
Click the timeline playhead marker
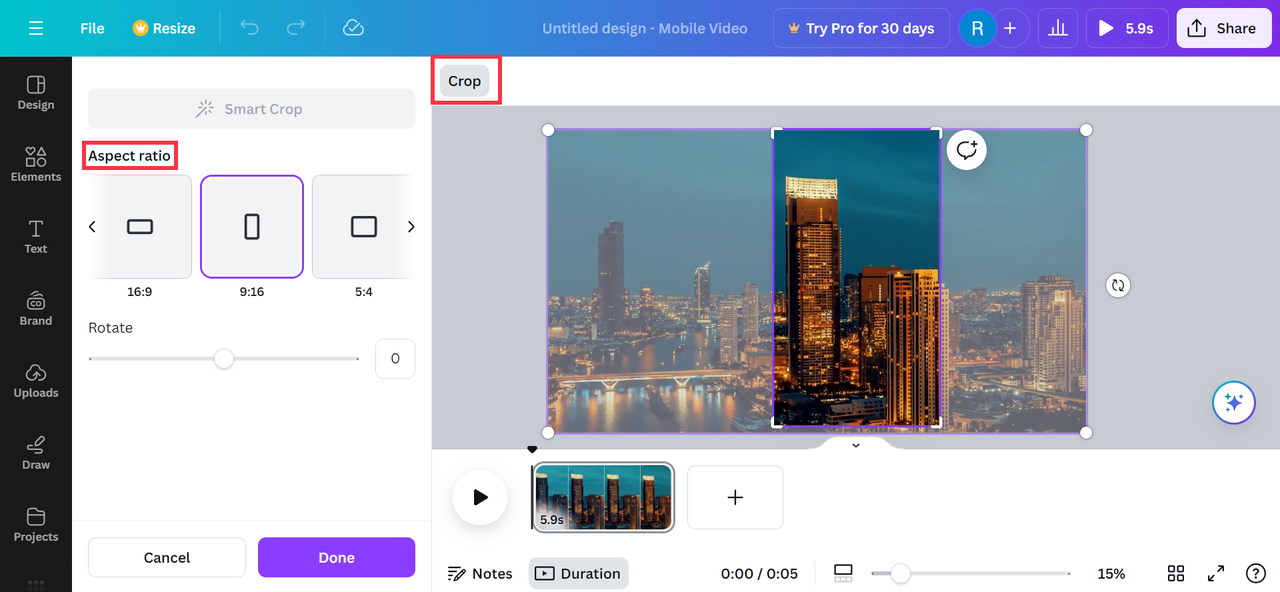click(x=532, y=450)
